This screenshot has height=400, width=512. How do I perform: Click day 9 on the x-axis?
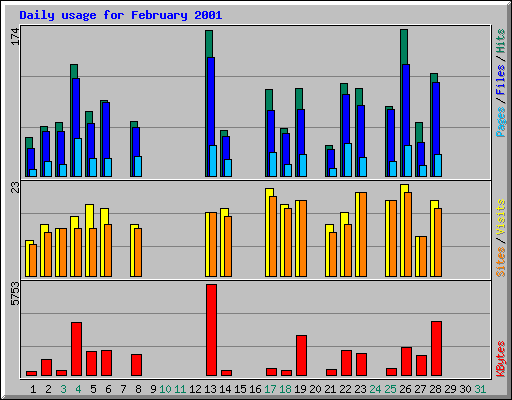pos(153,389)
